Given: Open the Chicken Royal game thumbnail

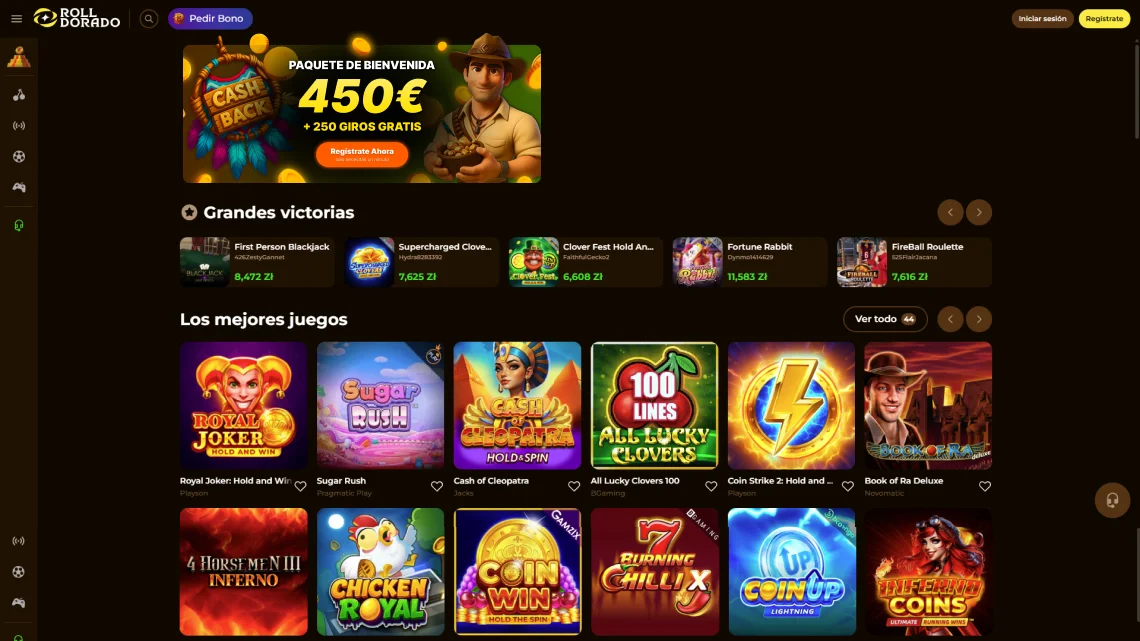Looking at the screenshot, I should (x=380, y=572).
